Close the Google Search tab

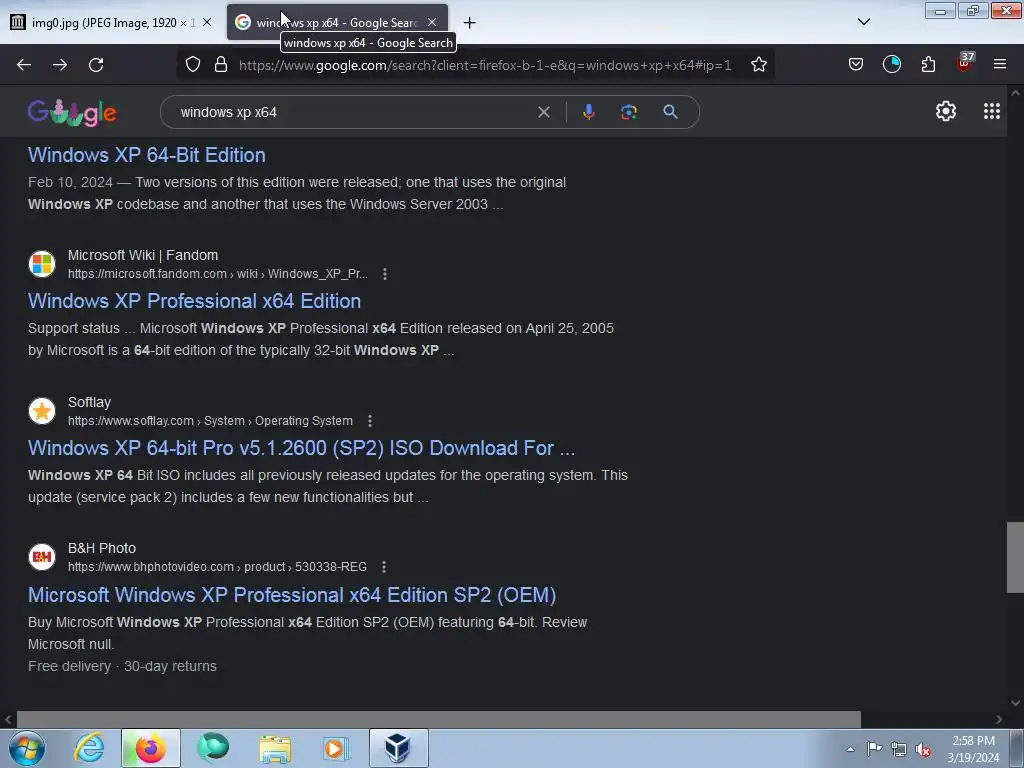432,22
